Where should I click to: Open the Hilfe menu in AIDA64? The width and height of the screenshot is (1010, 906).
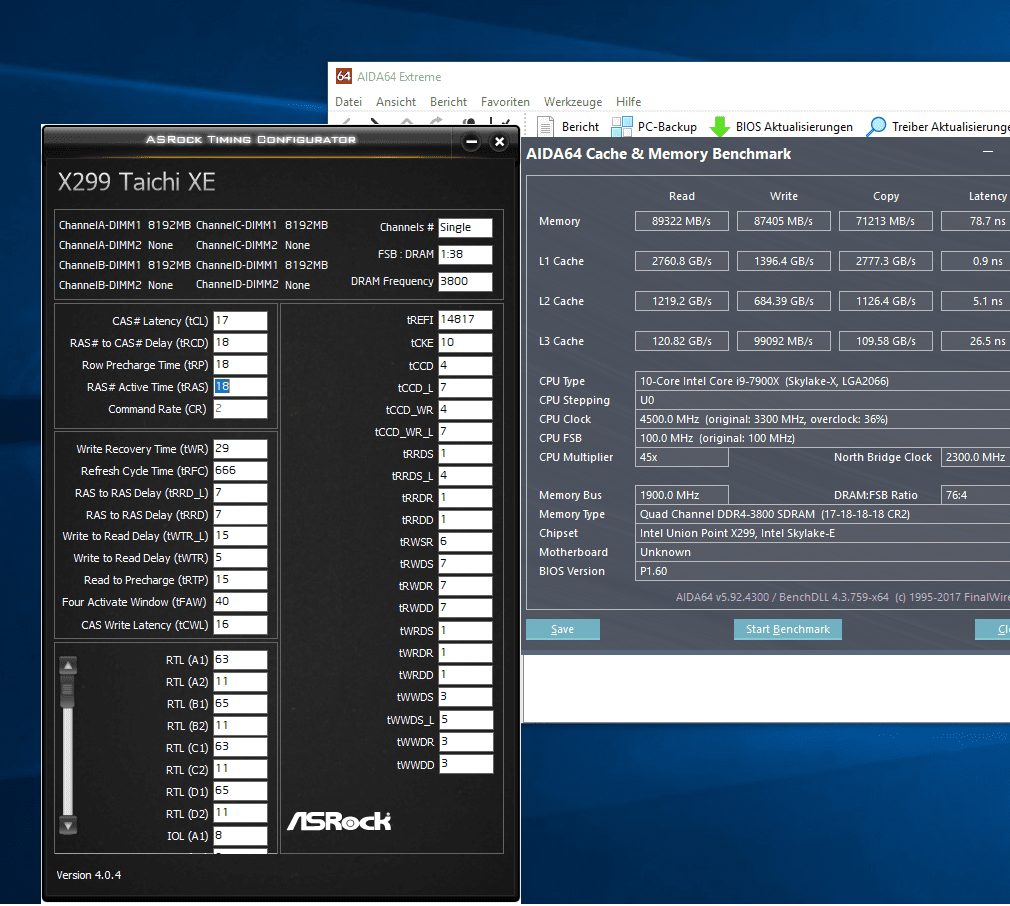629,102
